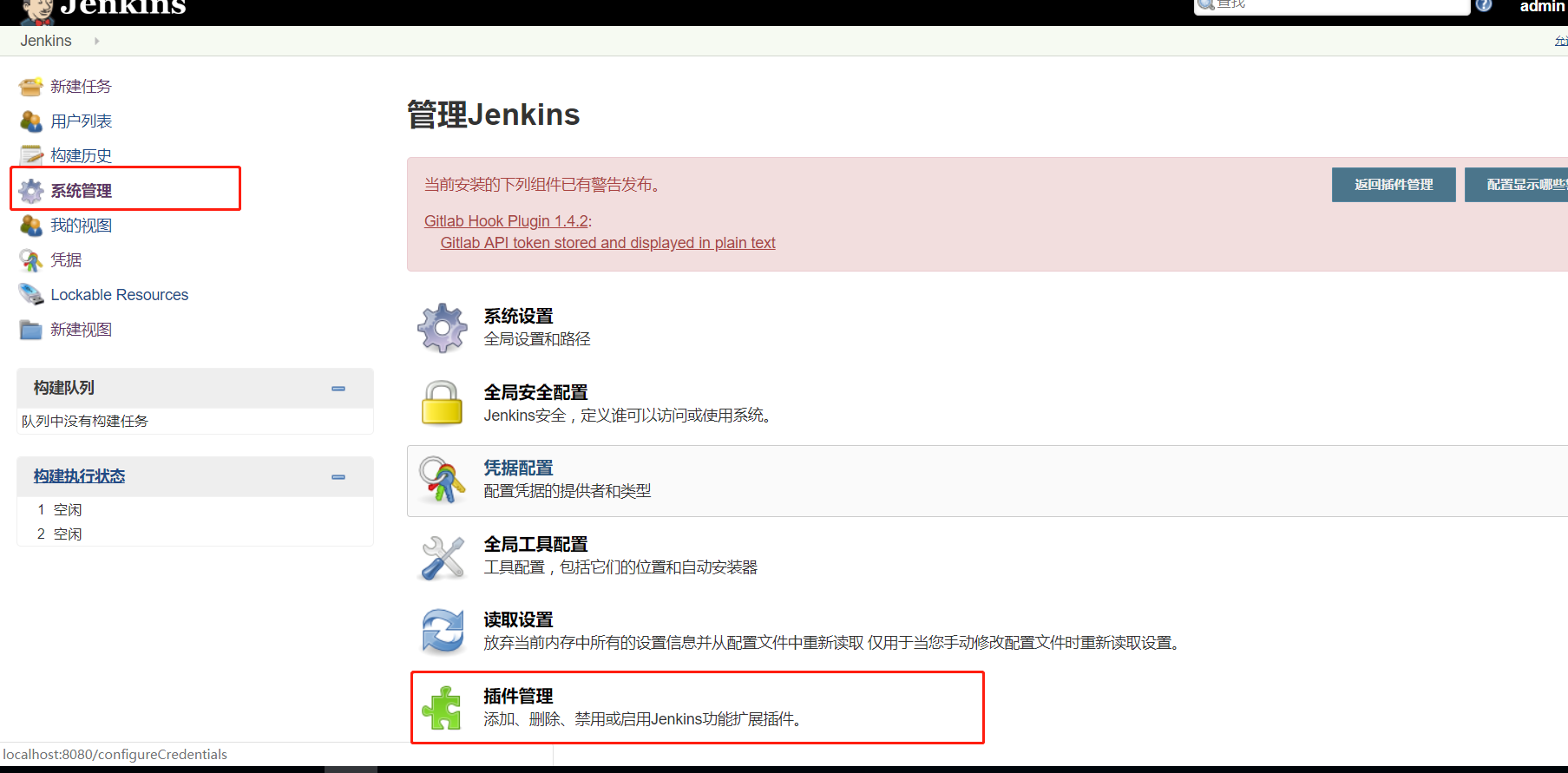
Task: Click the large gear icon for 系统设置
Action: pyautogui.click(x=443, y=328)
